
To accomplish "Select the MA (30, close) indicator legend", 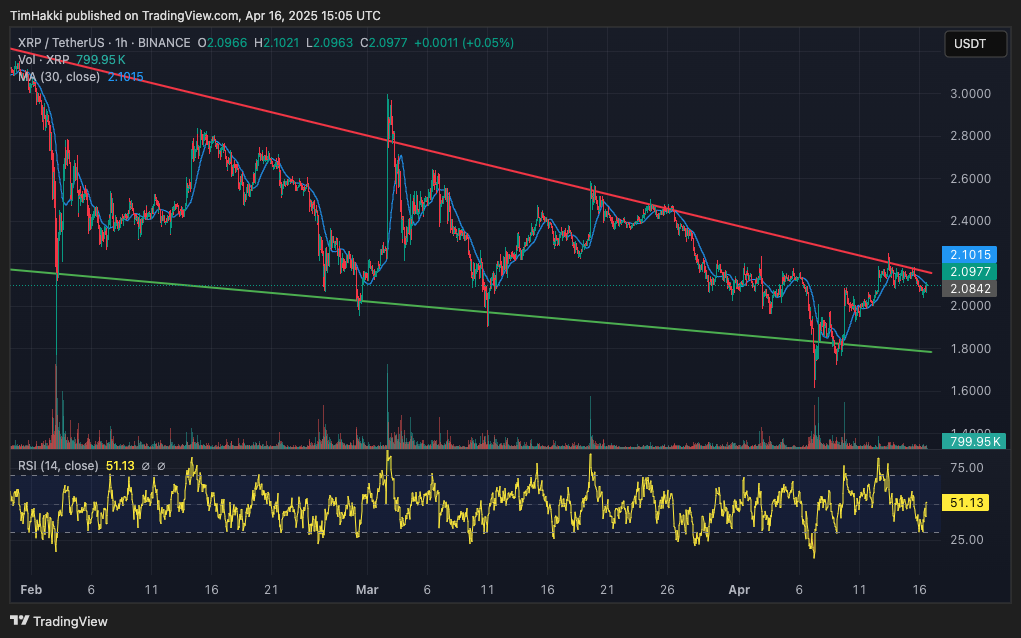I will [x=59, y=77].
